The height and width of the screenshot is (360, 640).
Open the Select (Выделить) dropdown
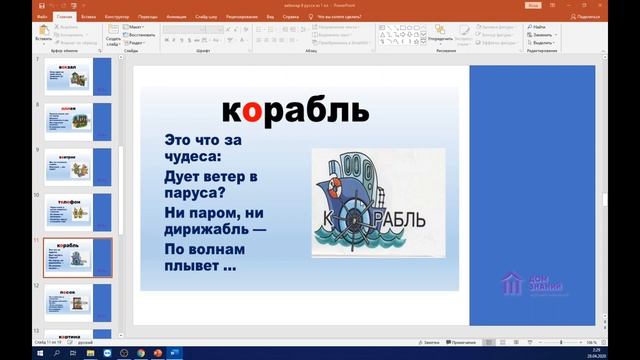(x=541, y=43)
